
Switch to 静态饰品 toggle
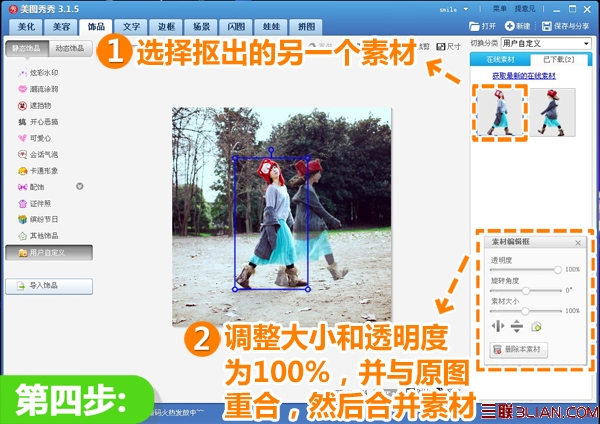pos(27,49)
